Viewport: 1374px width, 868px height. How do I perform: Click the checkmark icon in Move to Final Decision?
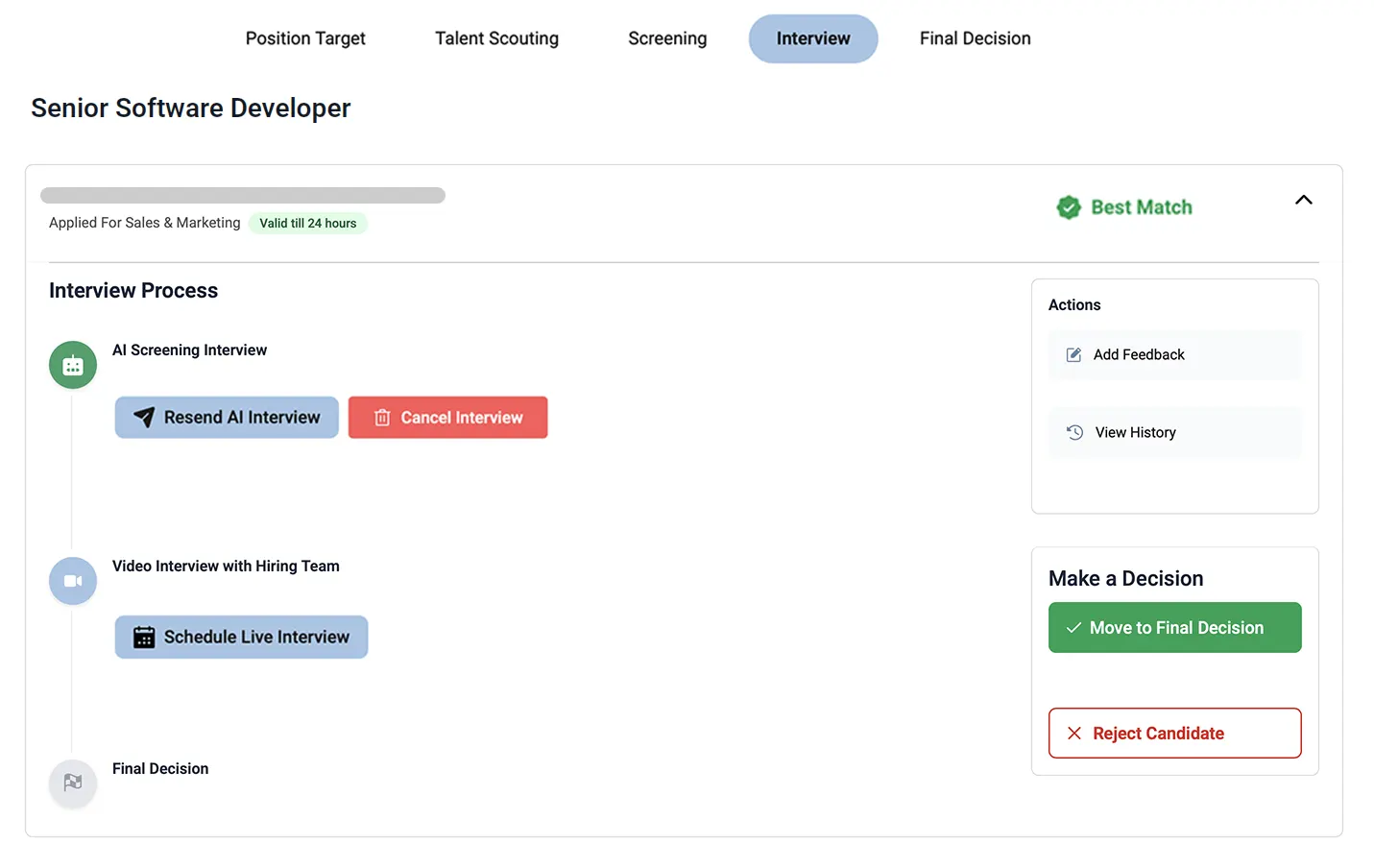[1073, 627]
